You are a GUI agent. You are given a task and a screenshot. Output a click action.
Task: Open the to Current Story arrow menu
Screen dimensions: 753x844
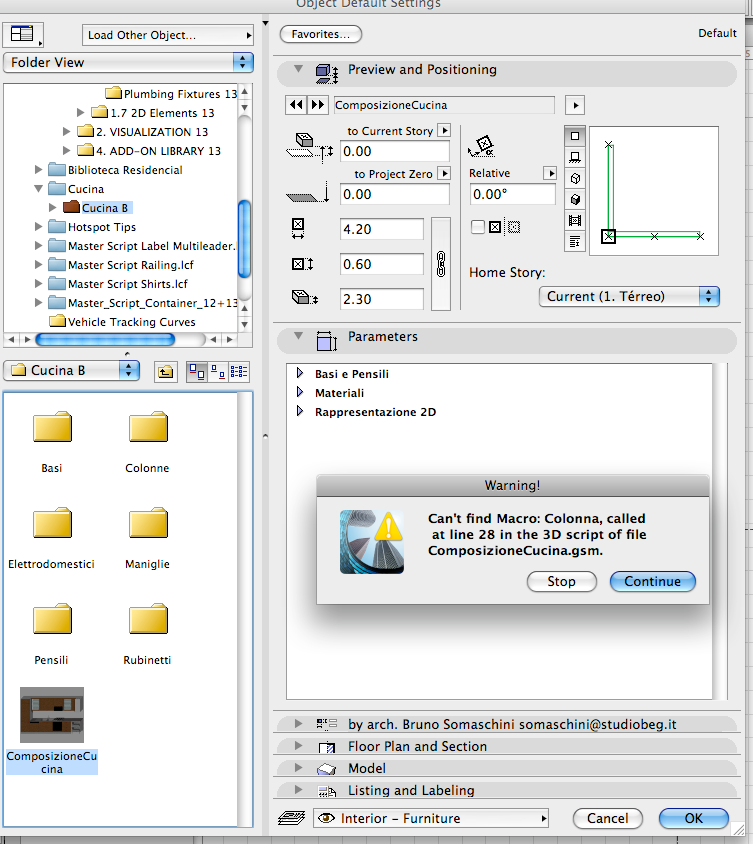click(445, 130)
